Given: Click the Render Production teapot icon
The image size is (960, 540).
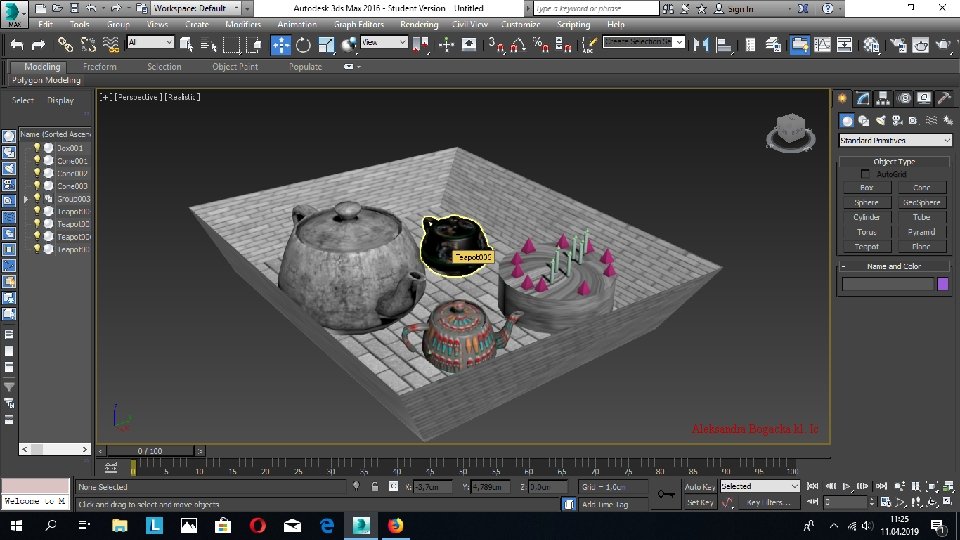Looking at the screenshot, I should click(x=942, y=44).
